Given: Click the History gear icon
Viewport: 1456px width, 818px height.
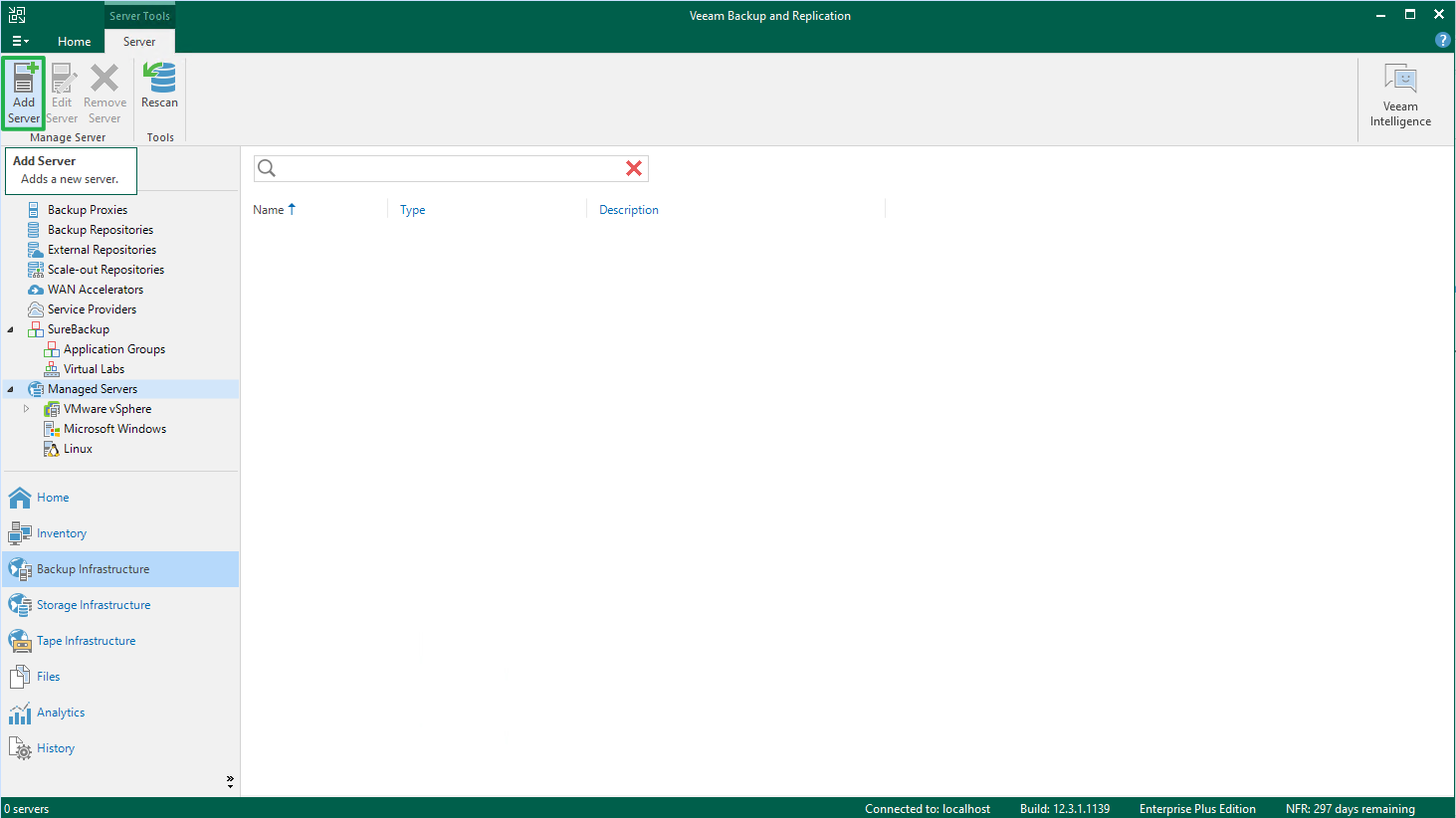Looking at the screenshot, I should tap(20, 748).
